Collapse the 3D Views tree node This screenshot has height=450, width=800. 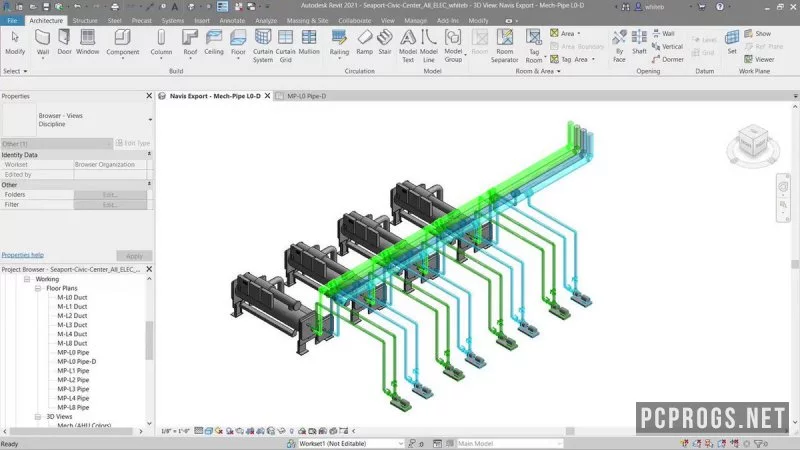pos(38,416)
